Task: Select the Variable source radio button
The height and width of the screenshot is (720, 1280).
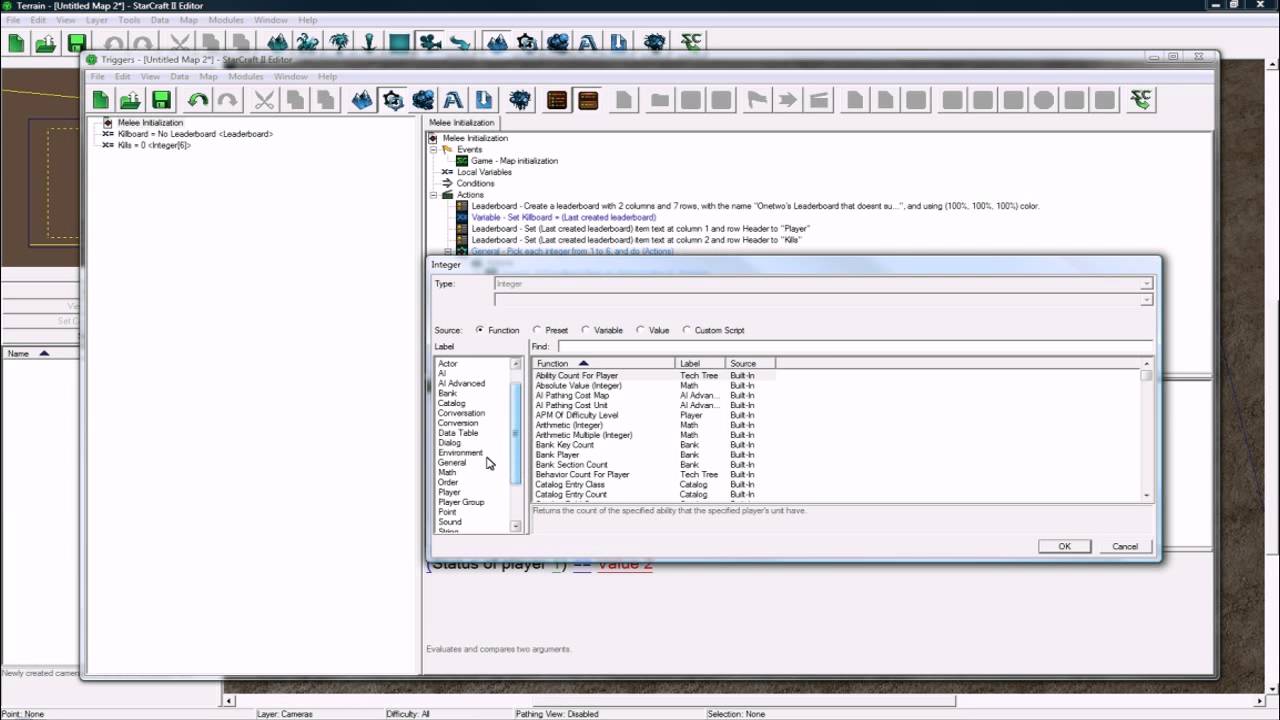Action: tap(585, 330)
